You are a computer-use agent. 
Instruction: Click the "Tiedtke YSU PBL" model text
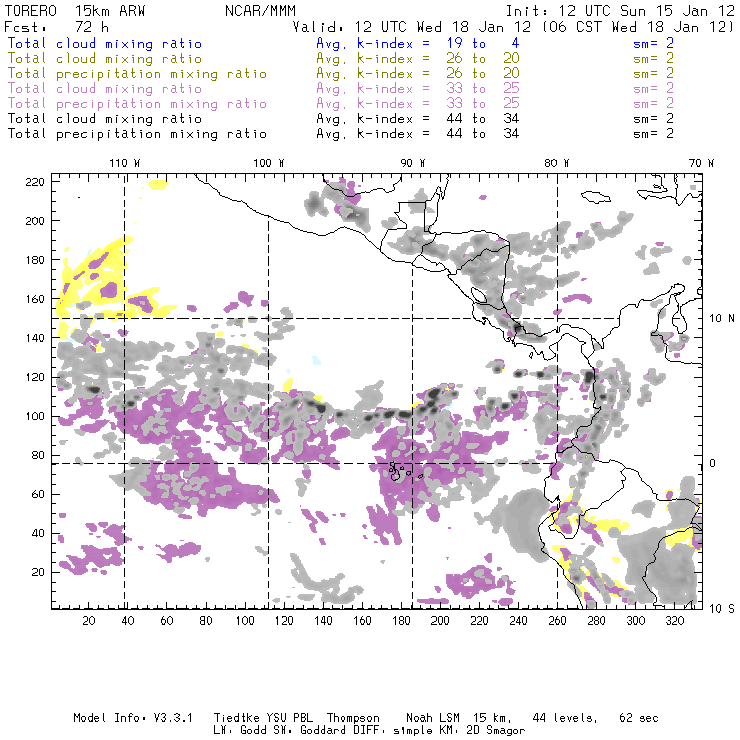point(263,718)
